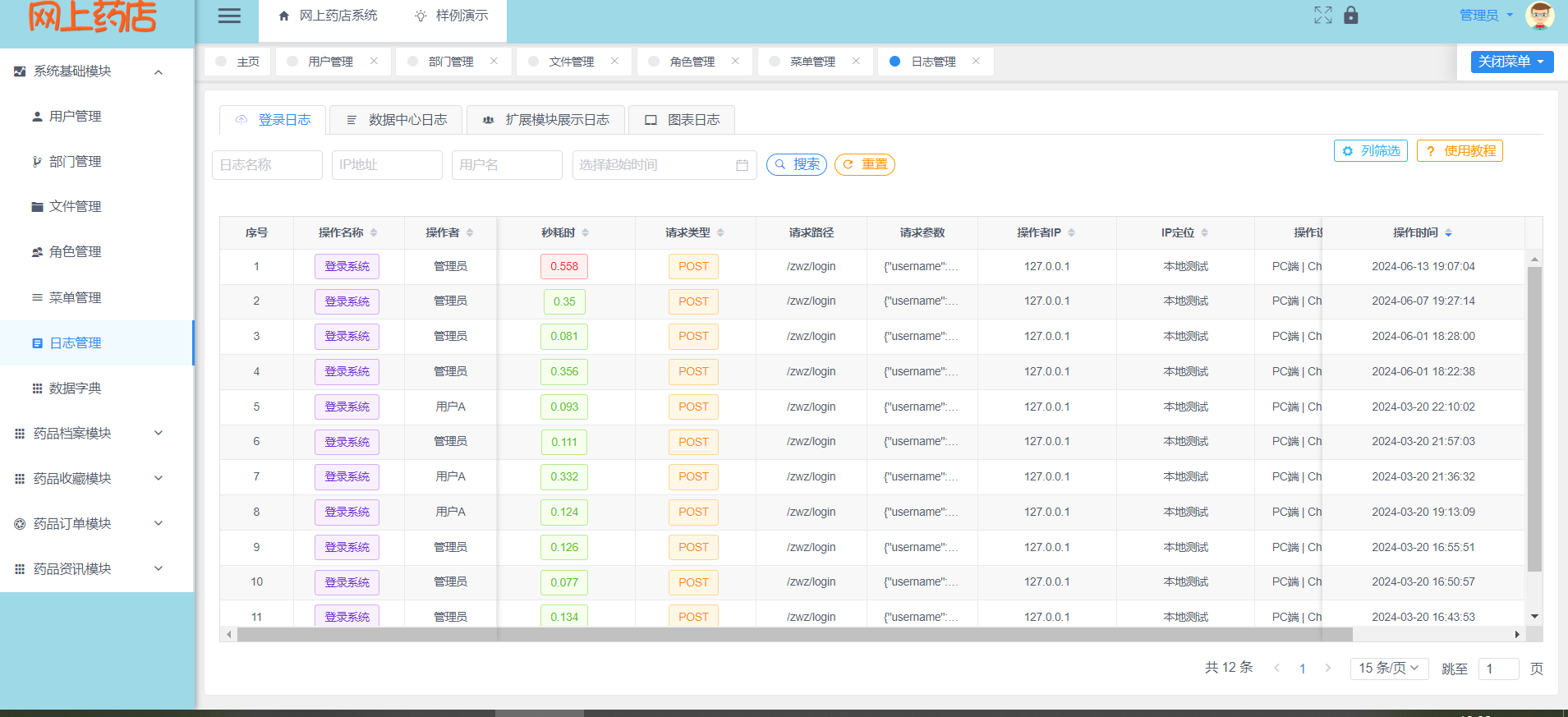Open 菜单管理 in the sidebar
The height and width of the screenshot is (717, 1568).
tap(75, 297)
